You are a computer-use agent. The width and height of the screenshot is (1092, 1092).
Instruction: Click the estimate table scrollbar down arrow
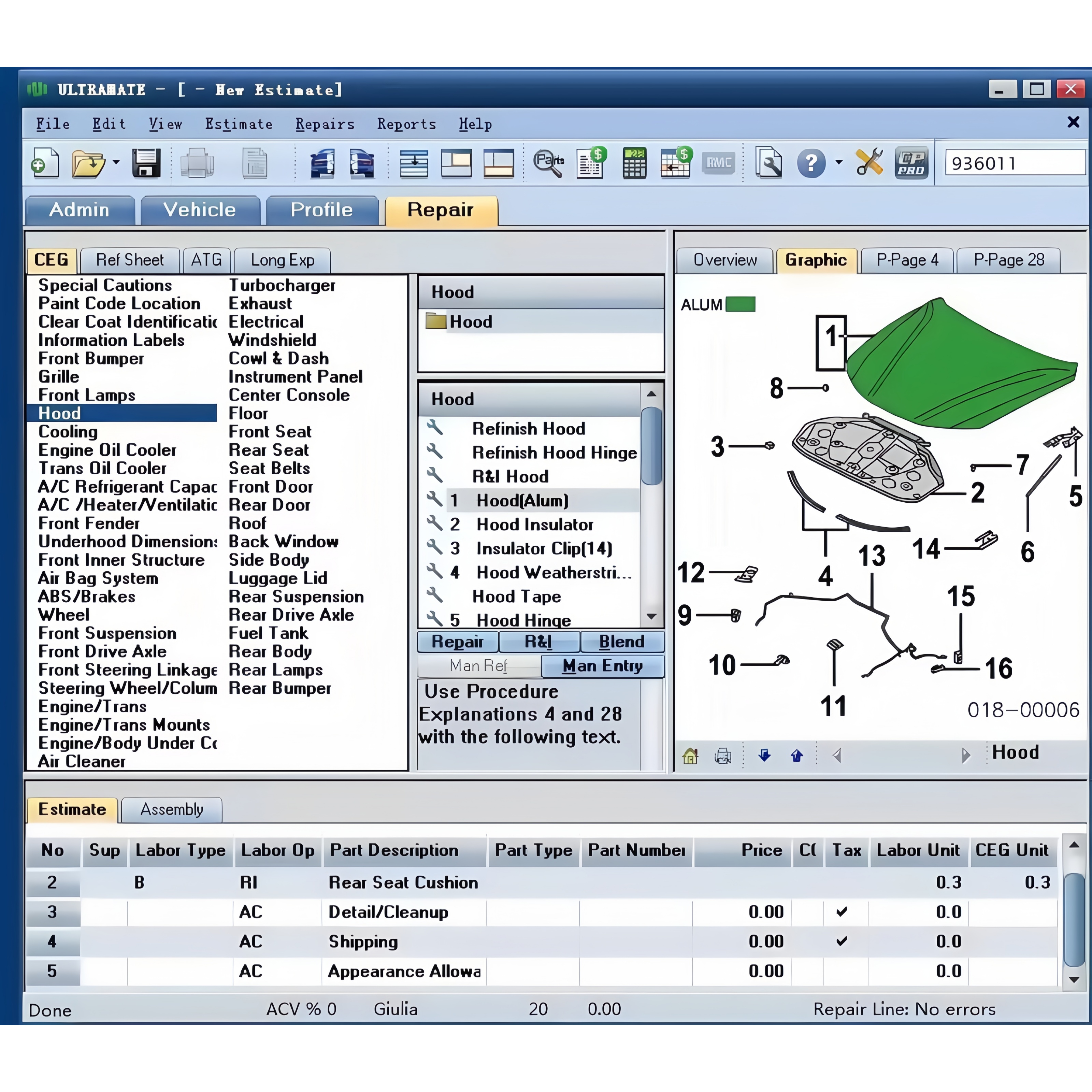(1074, 979)
